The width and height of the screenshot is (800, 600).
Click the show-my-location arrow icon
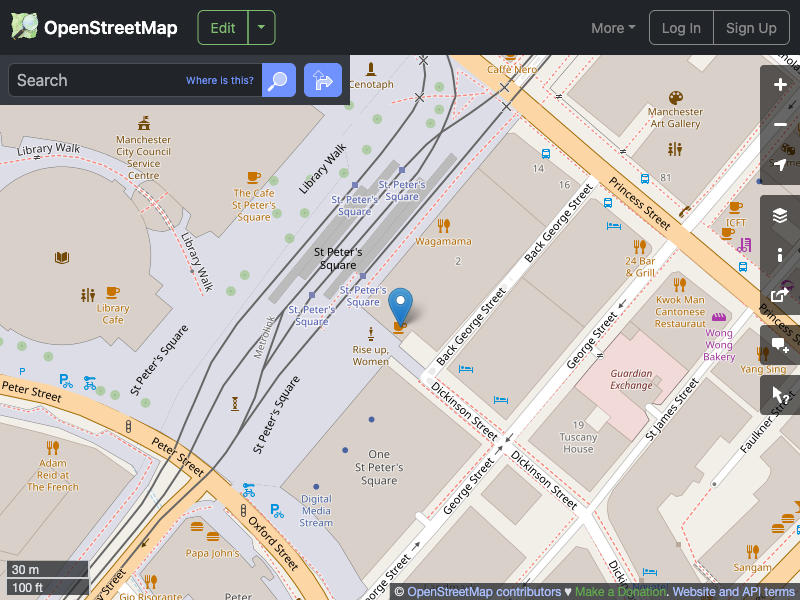[780, 164]
